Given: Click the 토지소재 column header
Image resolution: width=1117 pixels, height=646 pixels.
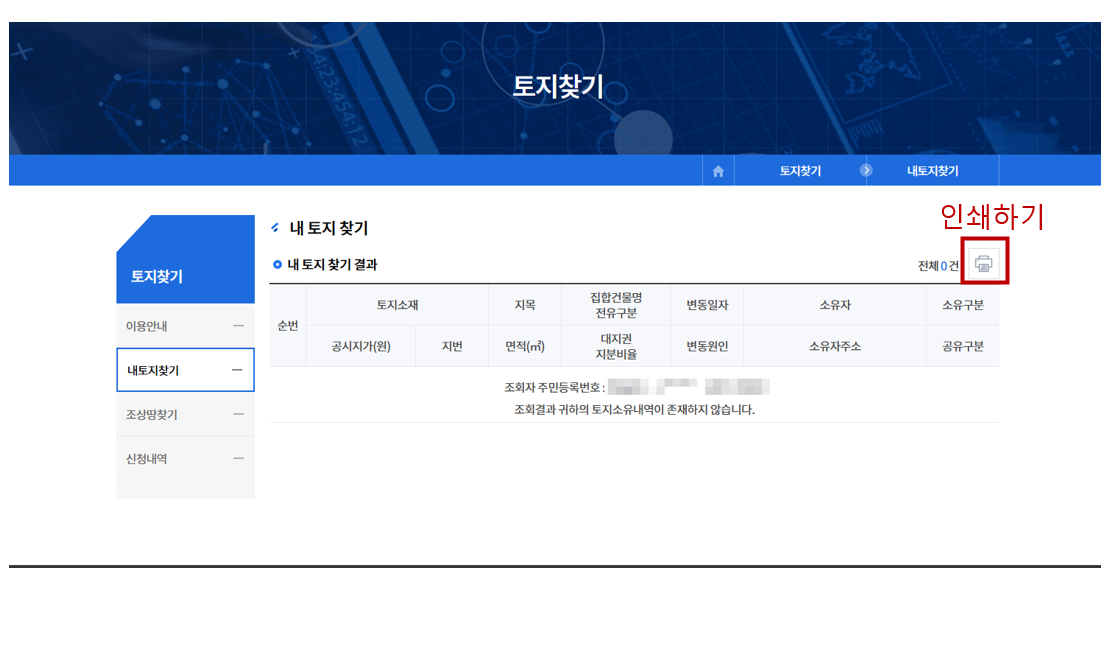Looking at the screenshot, I should coord(397,305).
